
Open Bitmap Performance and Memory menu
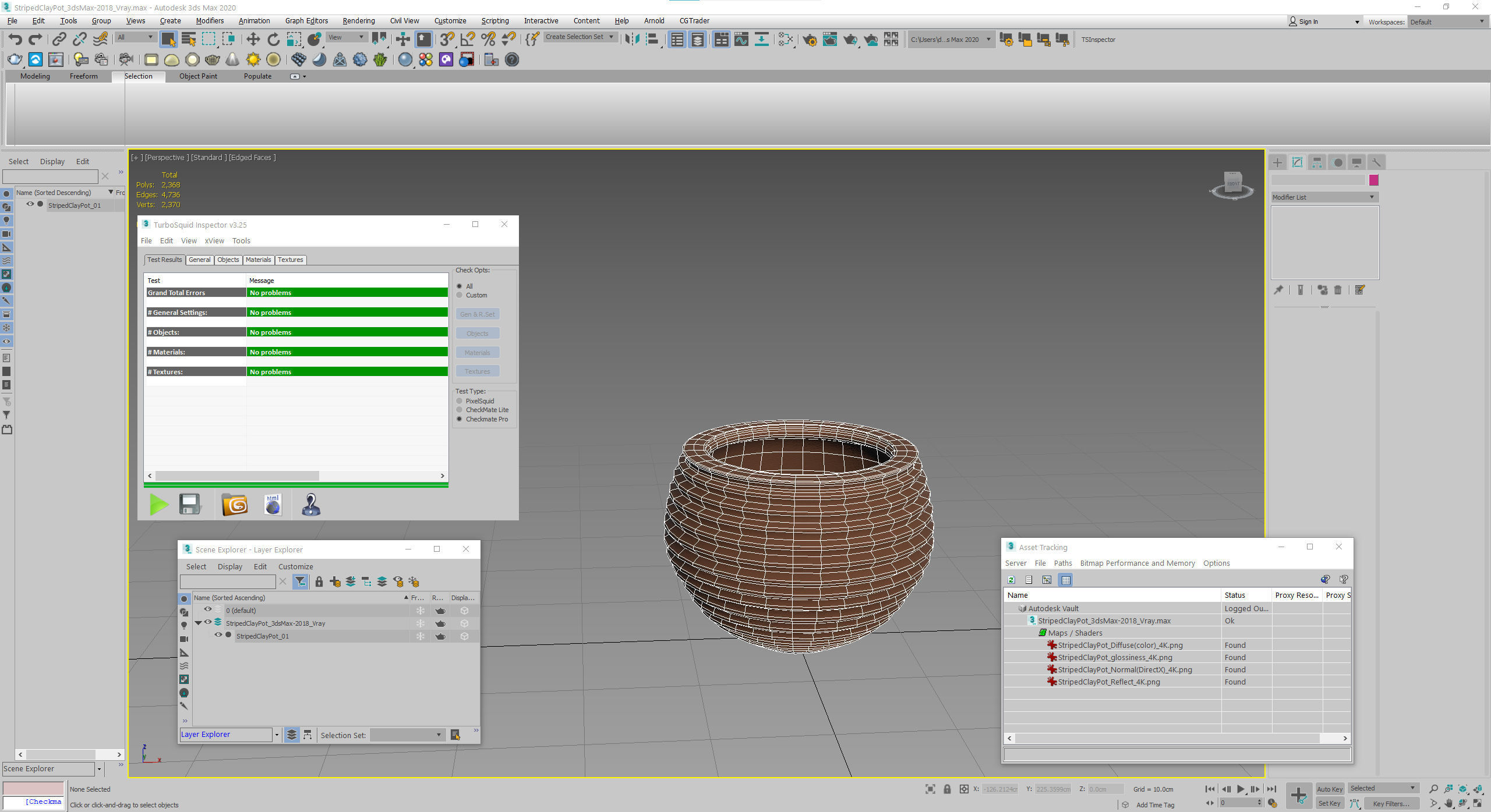coord(1137,563)
